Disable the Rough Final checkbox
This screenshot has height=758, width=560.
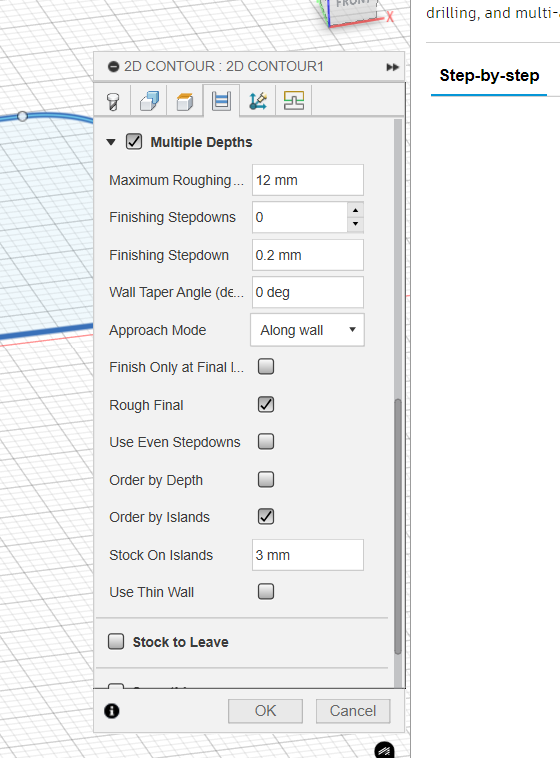pos(266,404)
